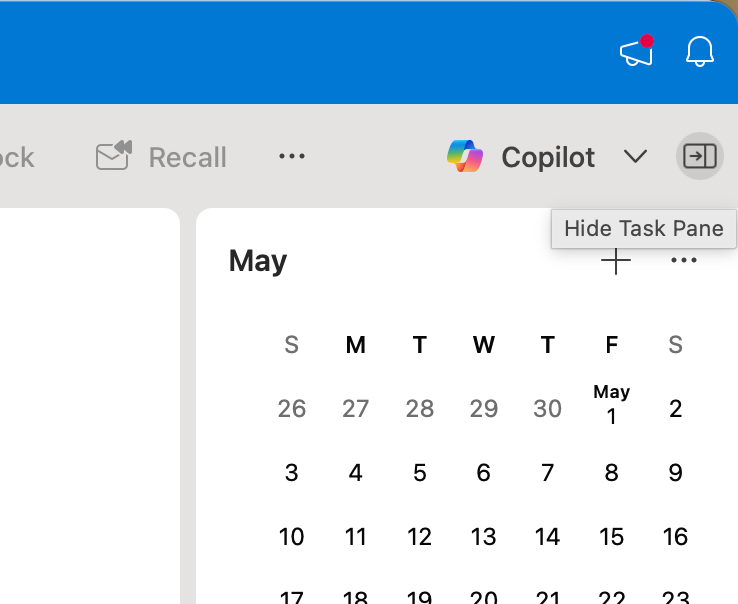Open the megaphone what's new icon
The width and height of the screenshot is (738, 604).
(637, 51)
